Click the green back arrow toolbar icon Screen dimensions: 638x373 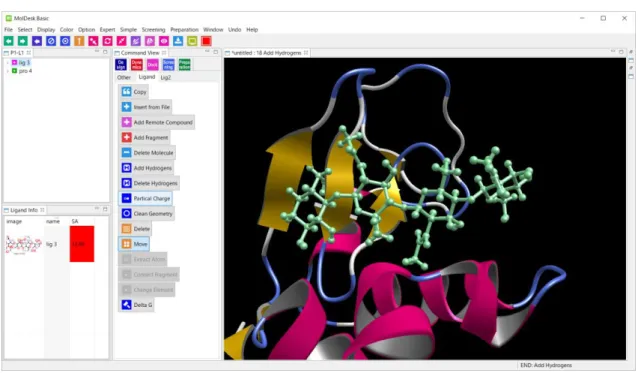tap(9, 41)
